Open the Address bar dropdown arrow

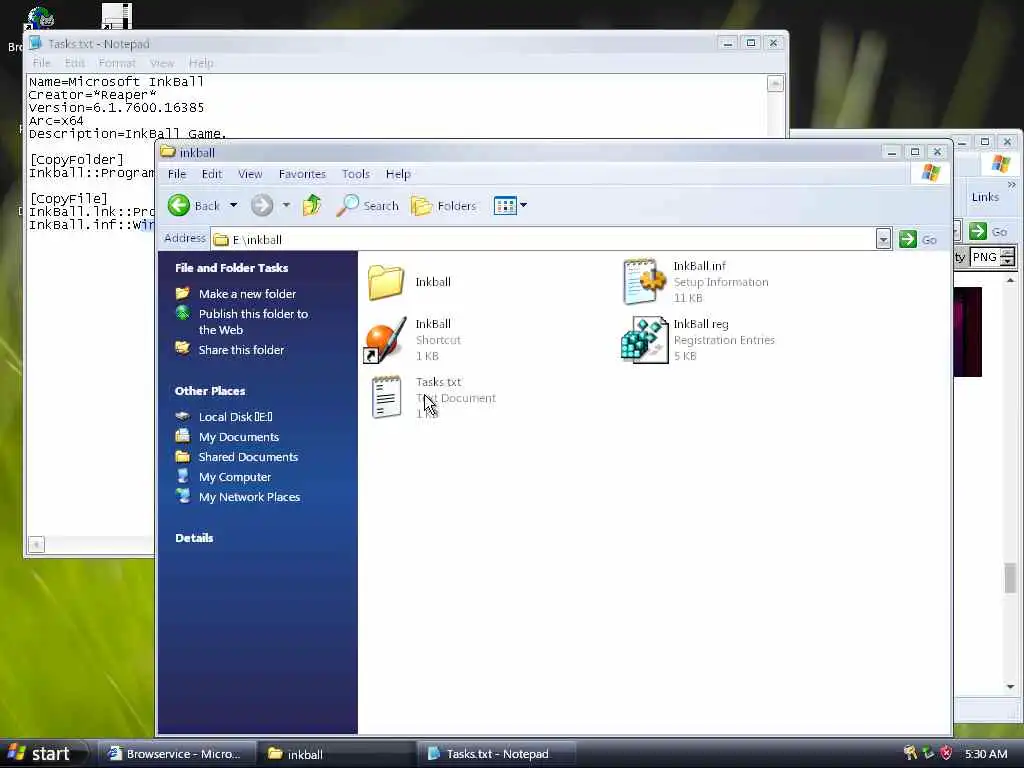point(883,239)
